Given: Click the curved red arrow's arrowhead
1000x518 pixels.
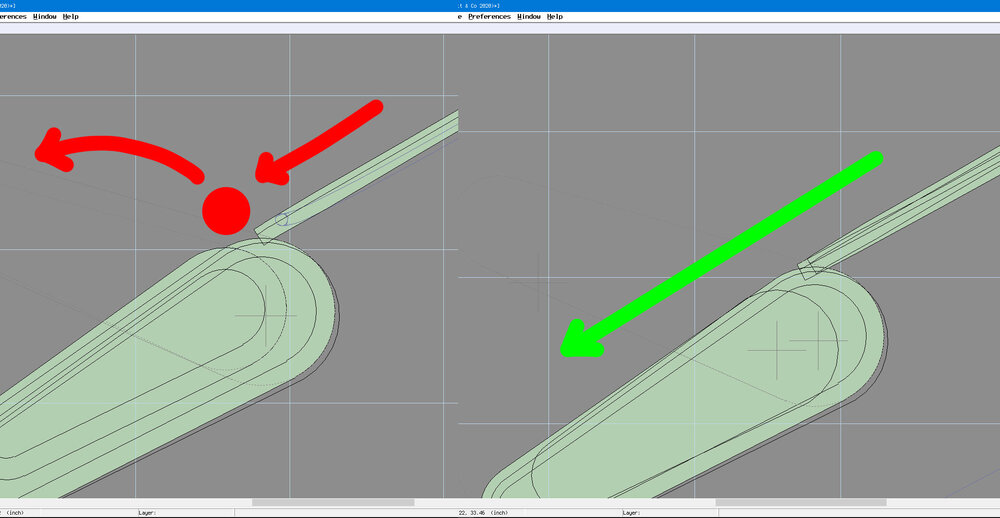Looking at the screenshot, I should [x=50, y=149].
